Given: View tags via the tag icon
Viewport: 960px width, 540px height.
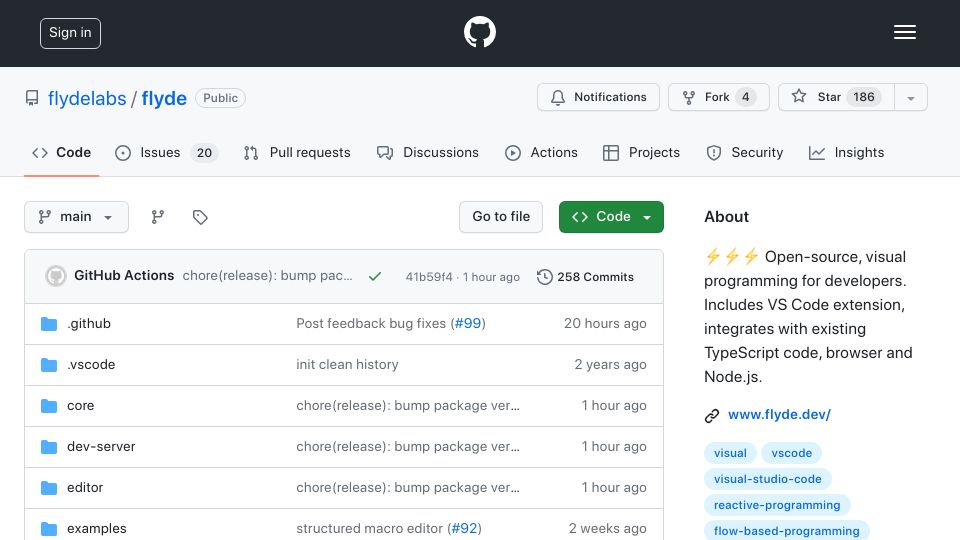Looking at the screenshot, I should click(200, 217).
